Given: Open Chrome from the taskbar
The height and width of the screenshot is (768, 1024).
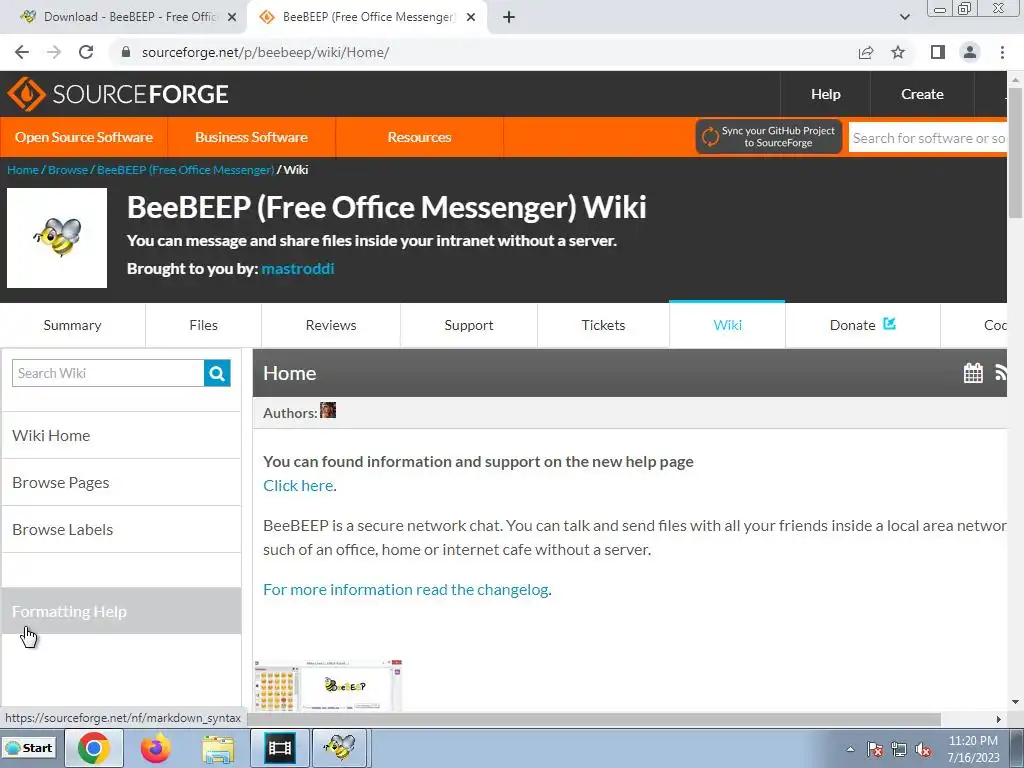Looking at the screenshot, I should [x=93, y=748].
